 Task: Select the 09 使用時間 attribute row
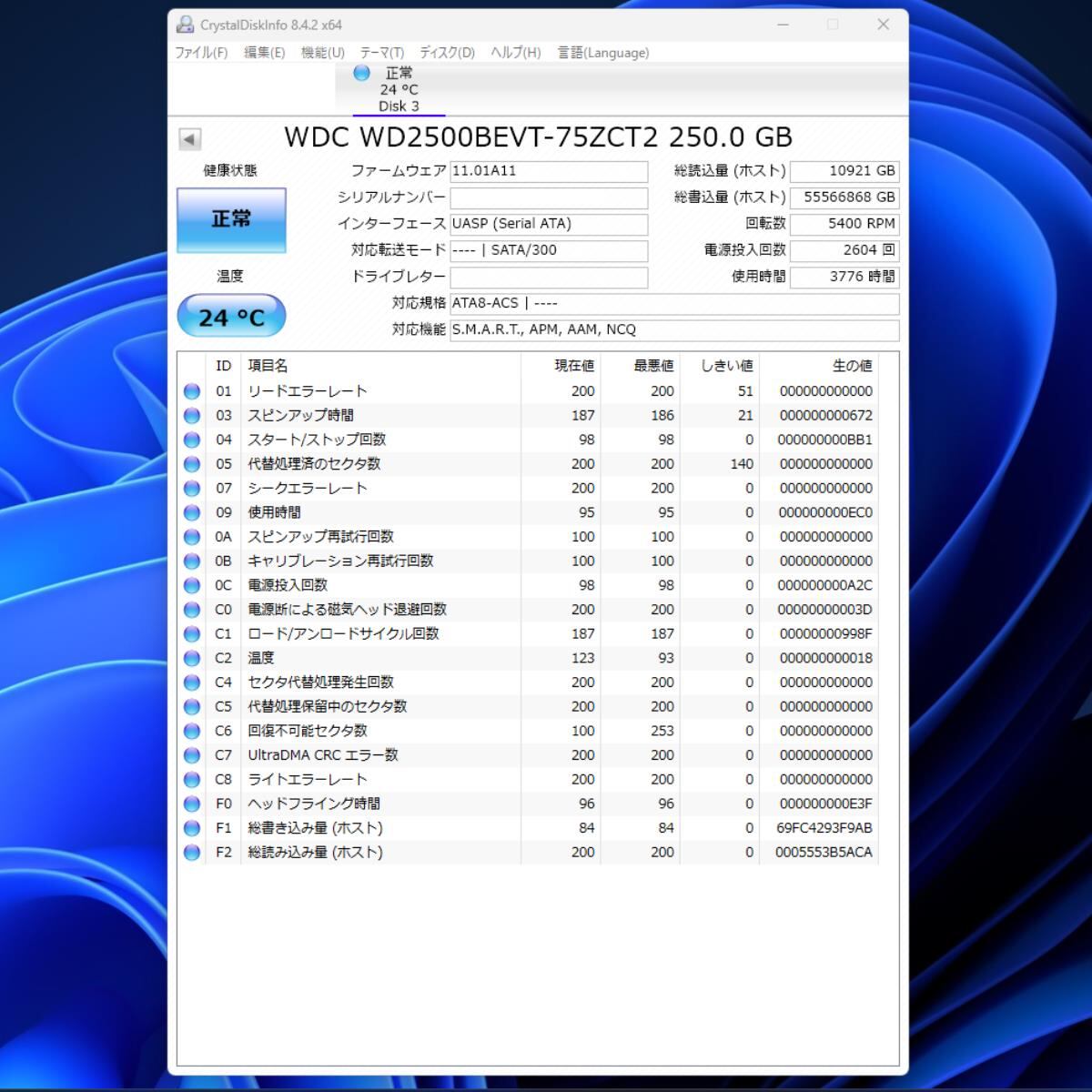[x=382, y=512]
